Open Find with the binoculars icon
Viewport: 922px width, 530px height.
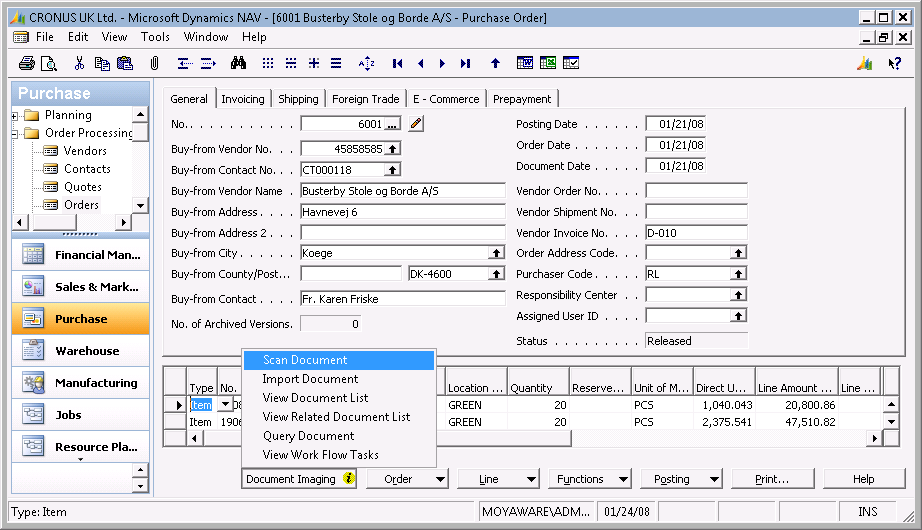point(238,63)
